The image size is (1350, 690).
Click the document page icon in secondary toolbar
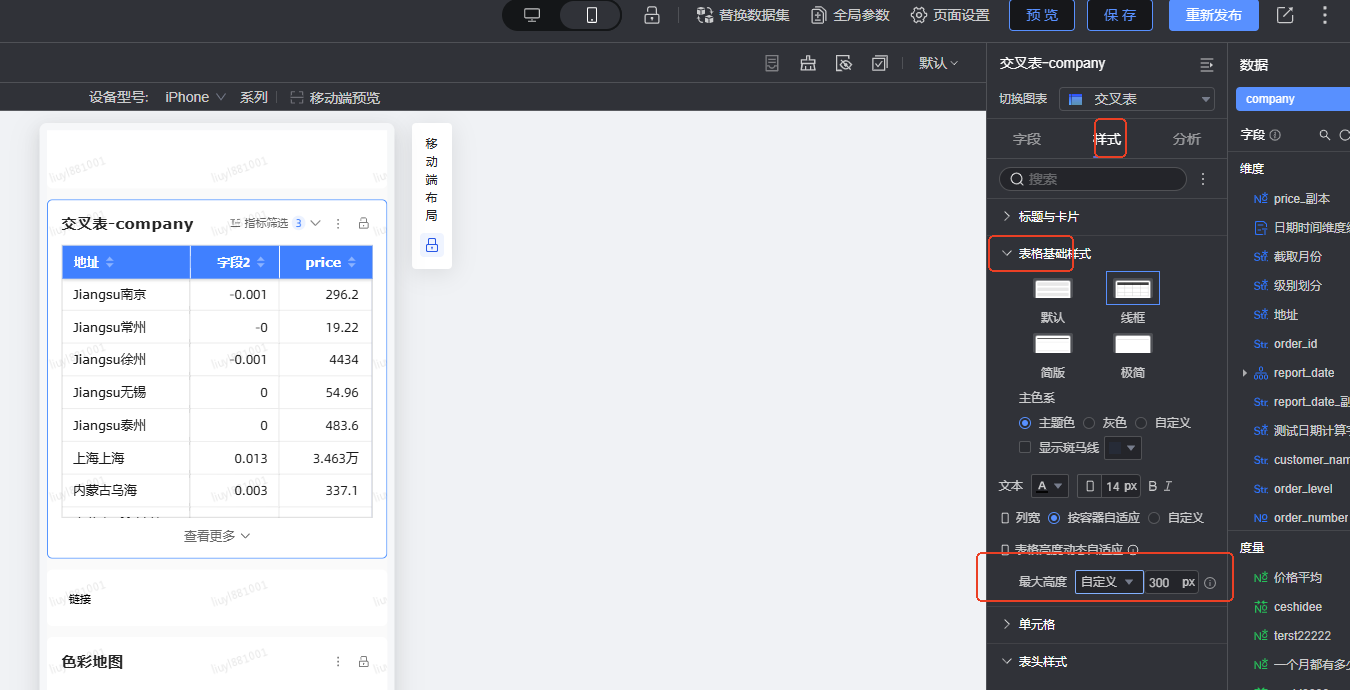[x=772, y=63]
